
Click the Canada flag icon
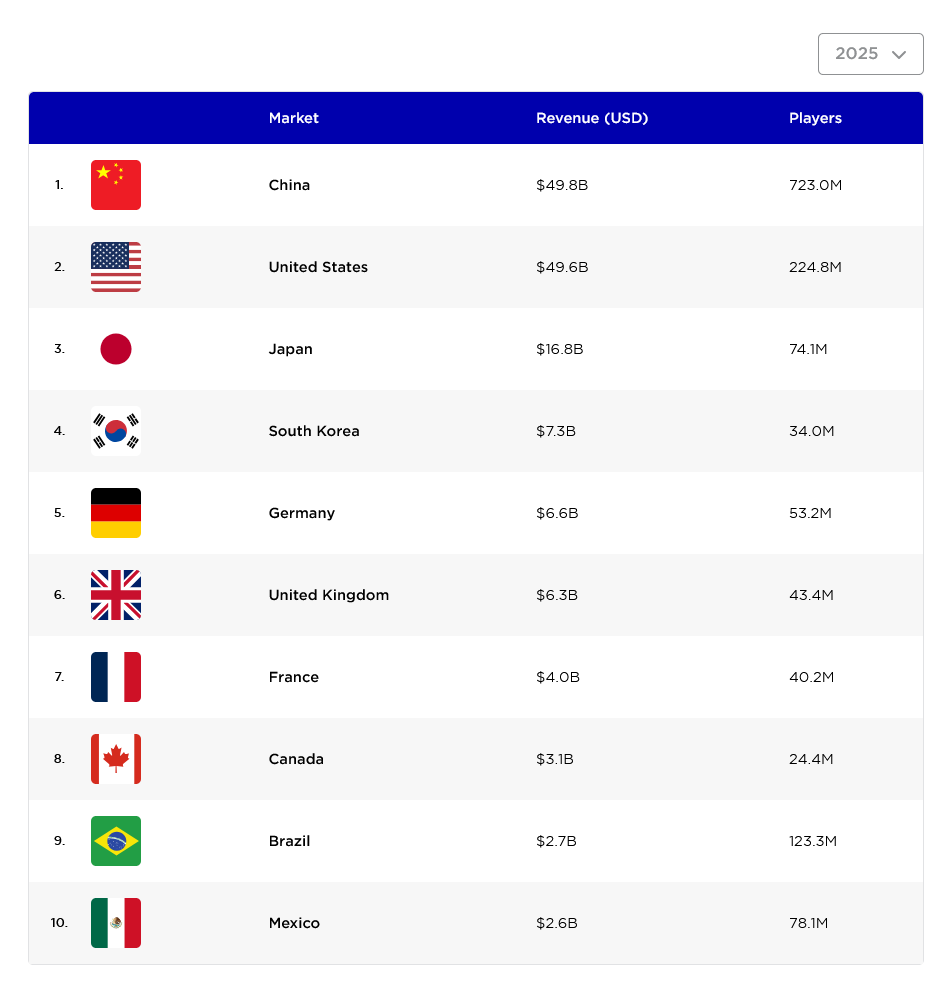[116, 759]
